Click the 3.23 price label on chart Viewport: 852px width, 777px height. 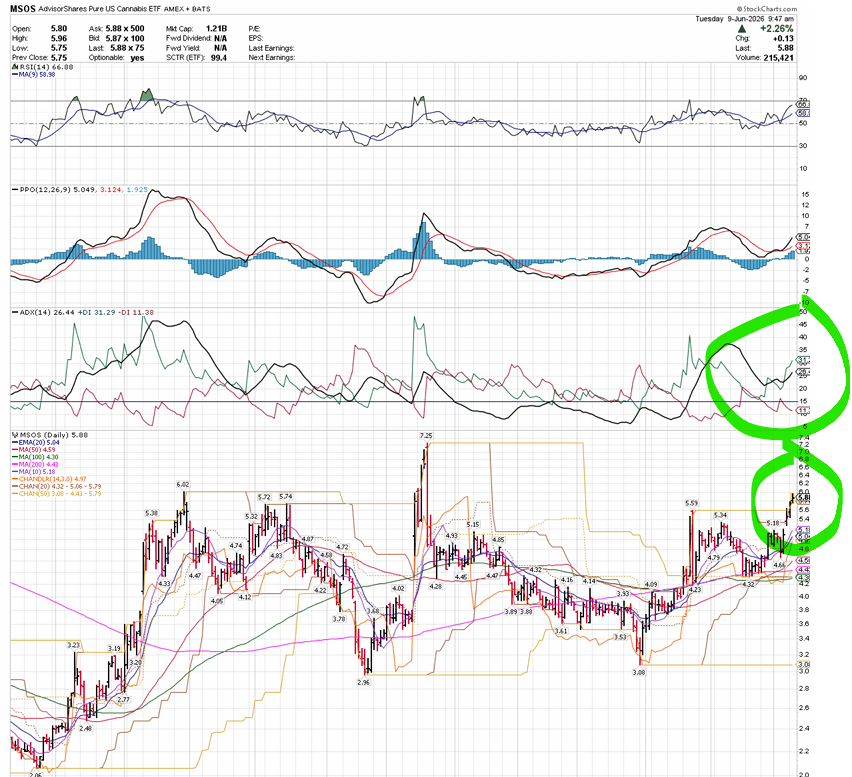click(x=73, y=646)
